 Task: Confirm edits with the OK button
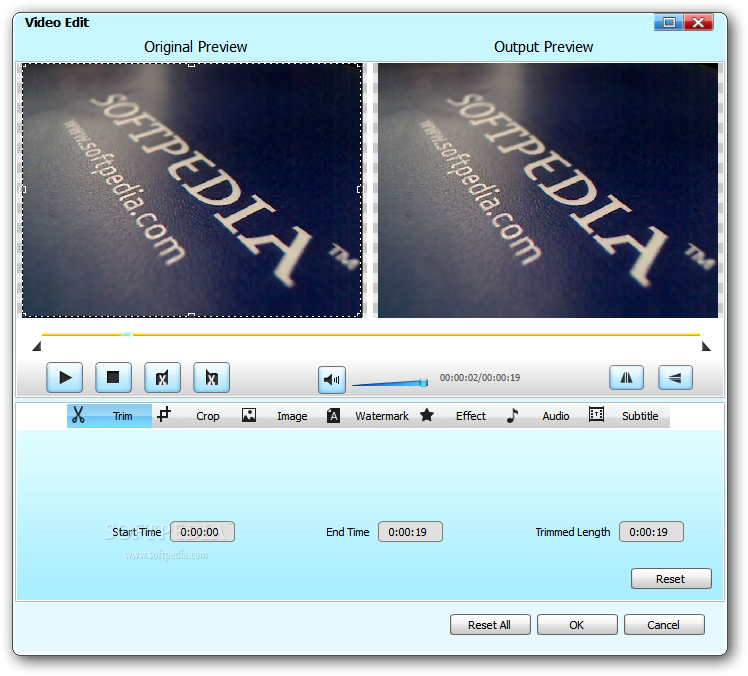click(577, 624)
